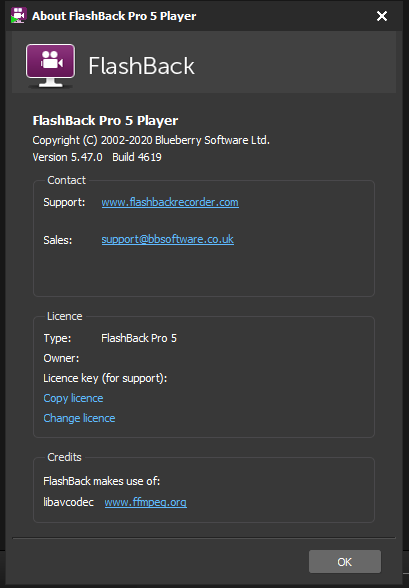Click the Change licence link
This screenshot has width=409, height=588.
pyautogui.click(x=79, y=418)
